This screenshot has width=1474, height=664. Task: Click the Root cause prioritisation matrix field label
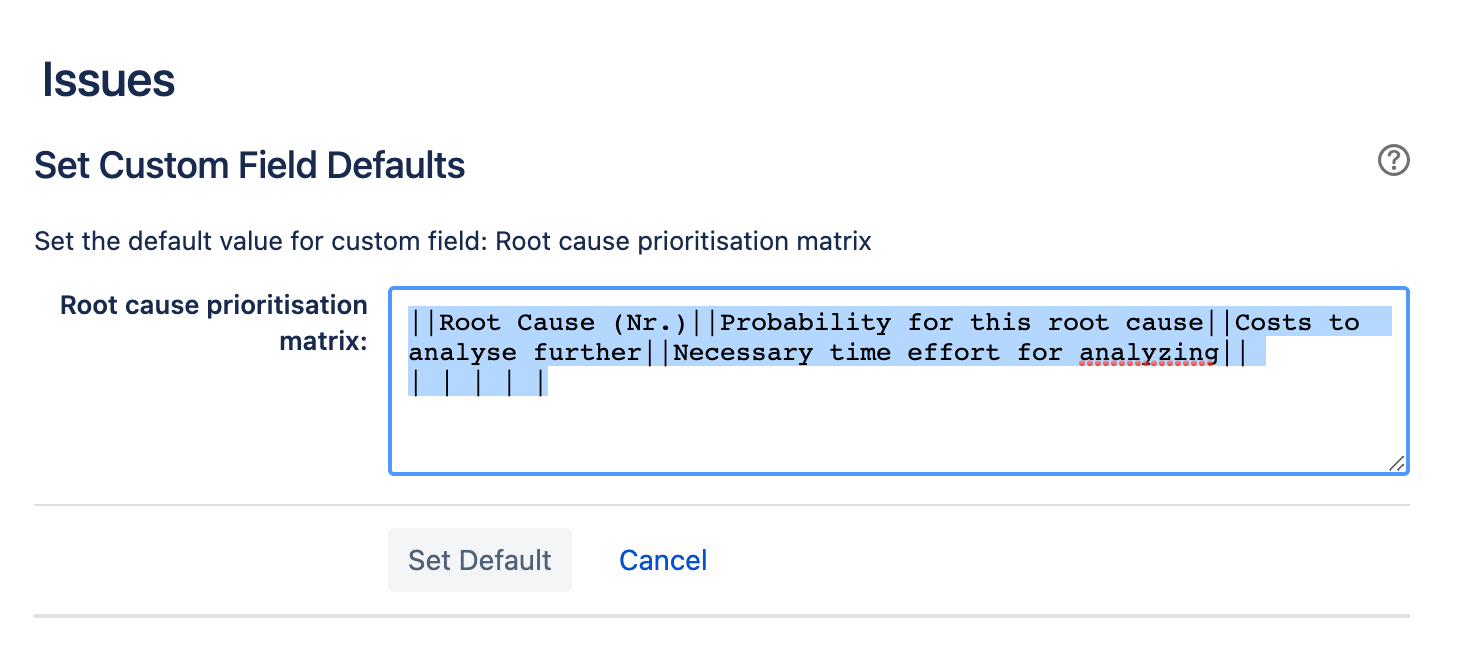tap(213, 320)
